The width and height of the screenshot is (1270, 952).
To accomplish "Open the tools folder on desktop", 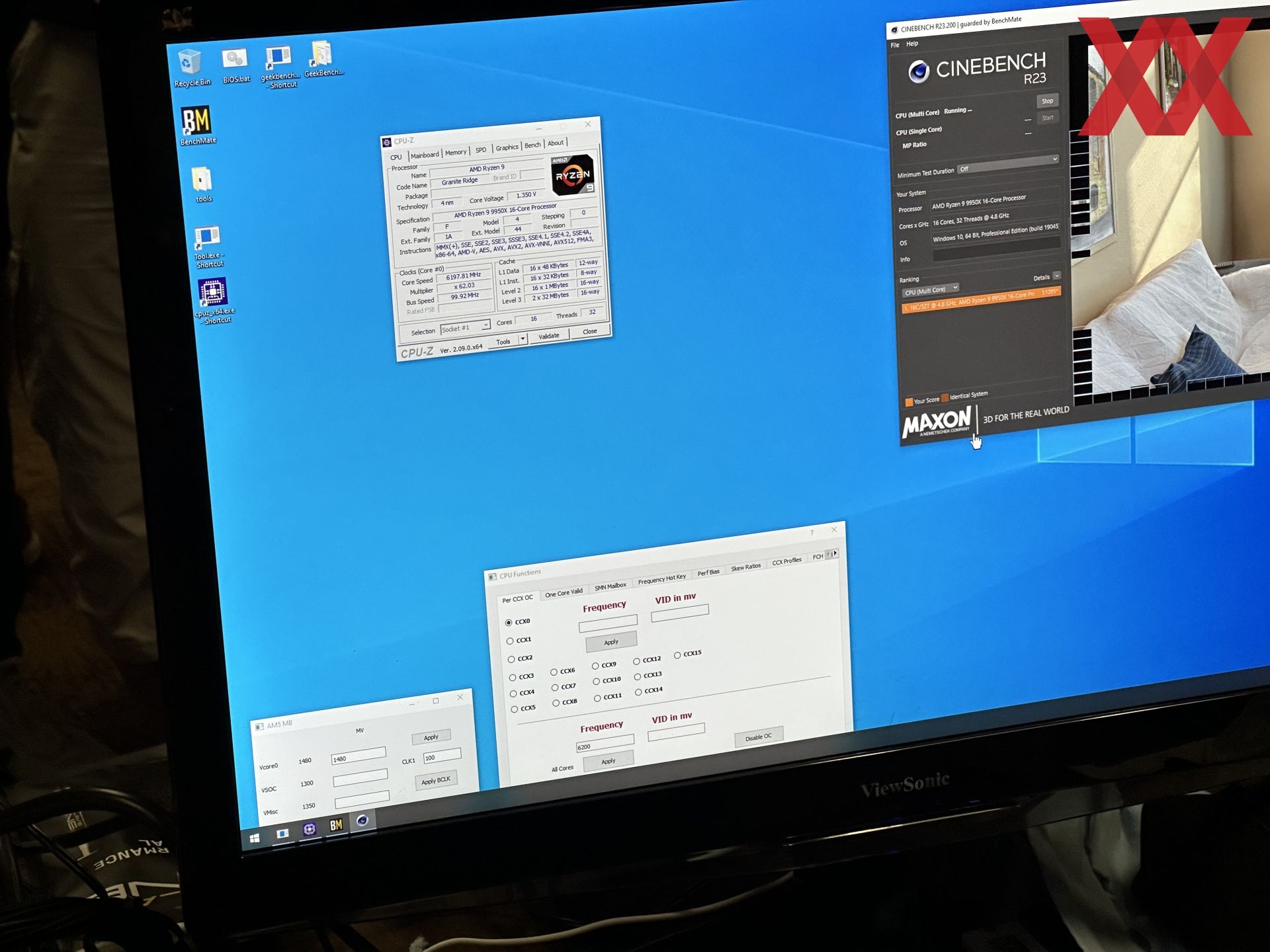I will 202,185.
